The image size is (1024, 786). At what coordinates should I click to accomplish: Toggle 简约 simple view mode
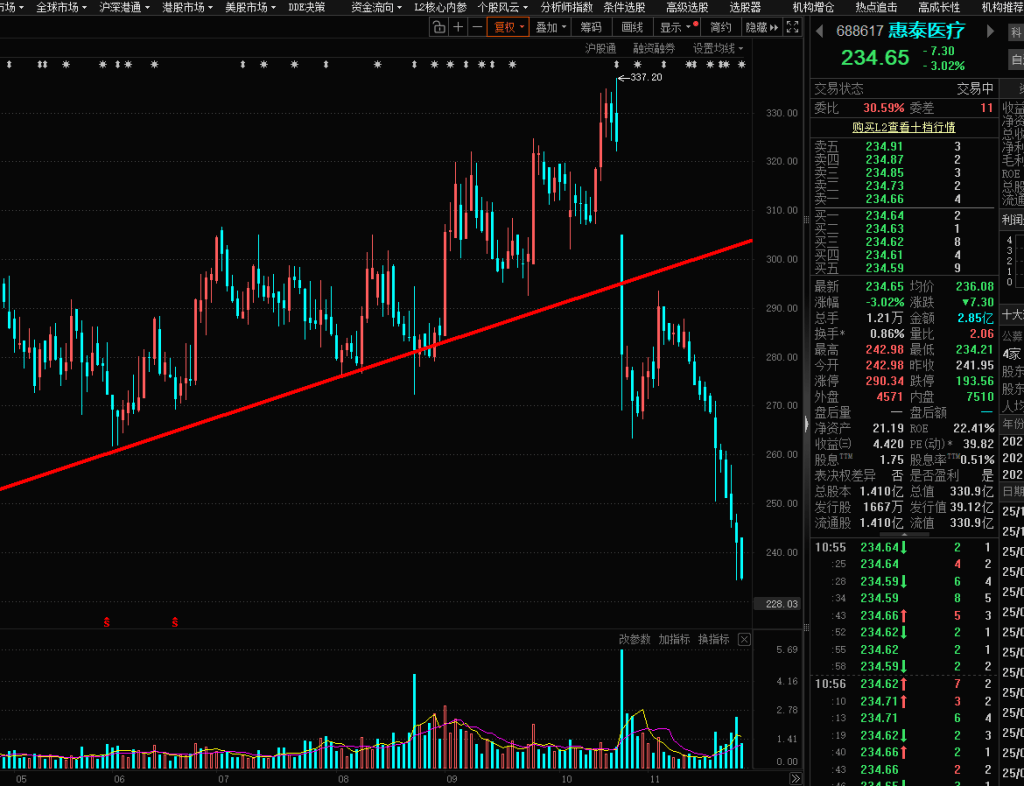(719, 27)
